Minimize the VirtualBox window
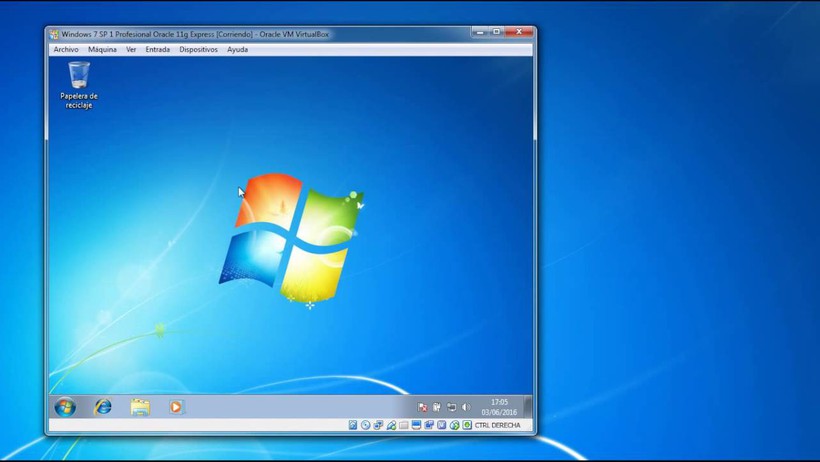 (x=480, y=32)
